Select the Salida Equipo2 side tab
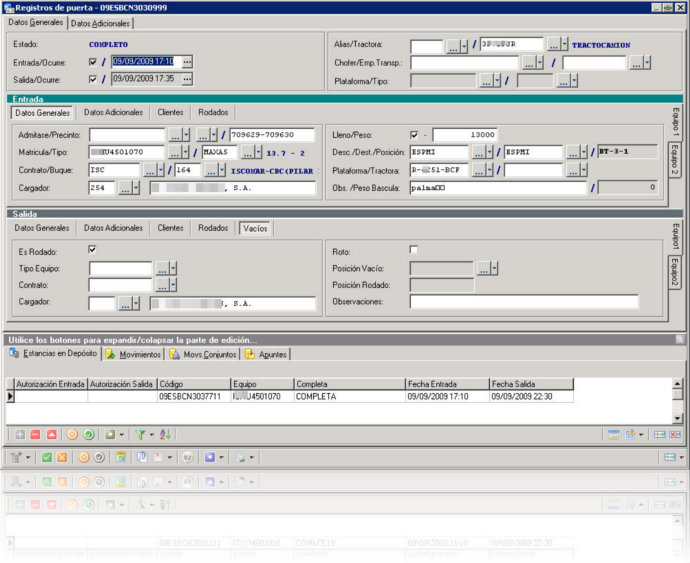This screenshot has width=690, height=563. (x=675, y=273)
